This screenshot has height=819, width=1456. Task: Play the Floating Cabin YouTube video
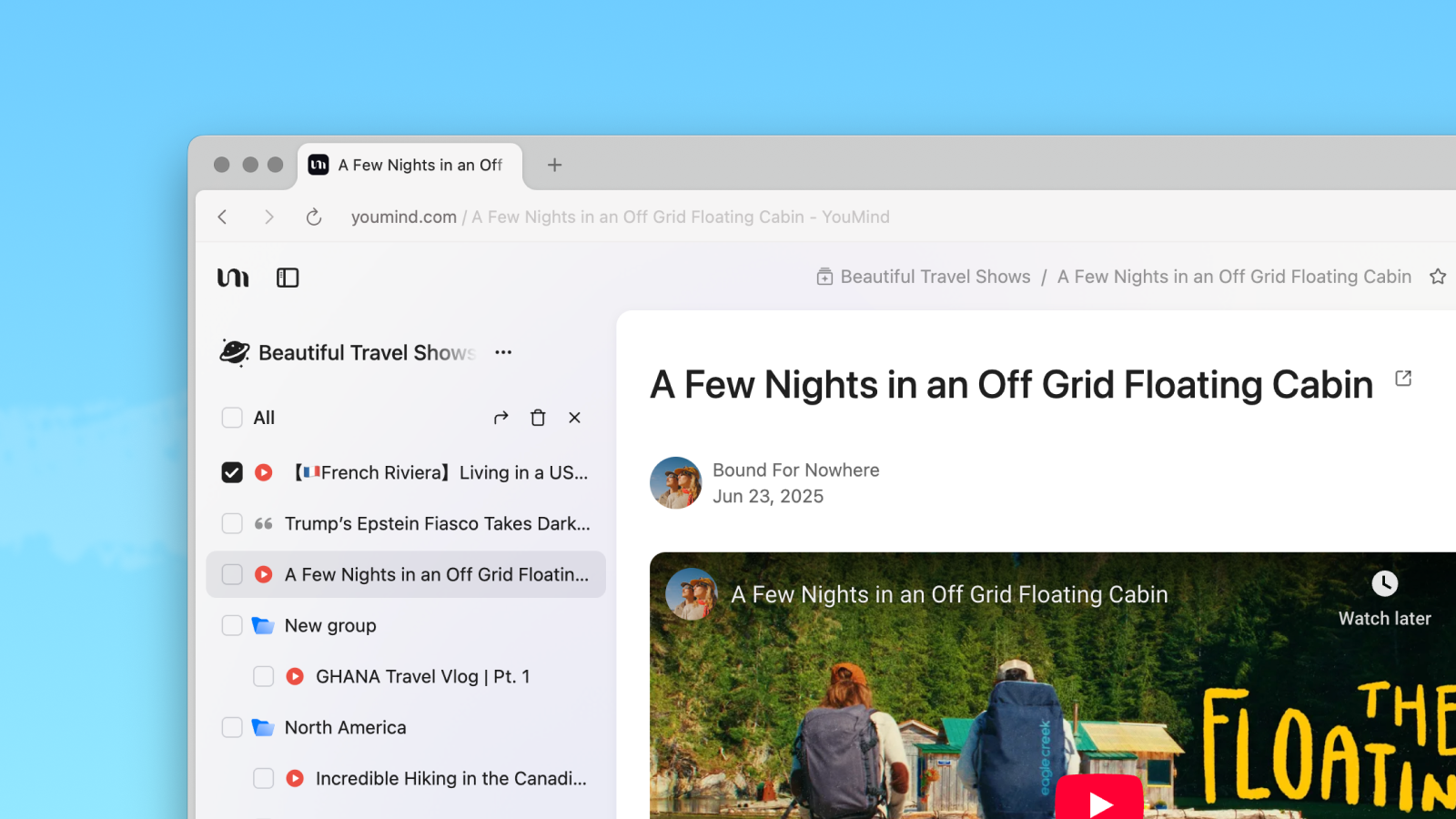pos(1099,801)
